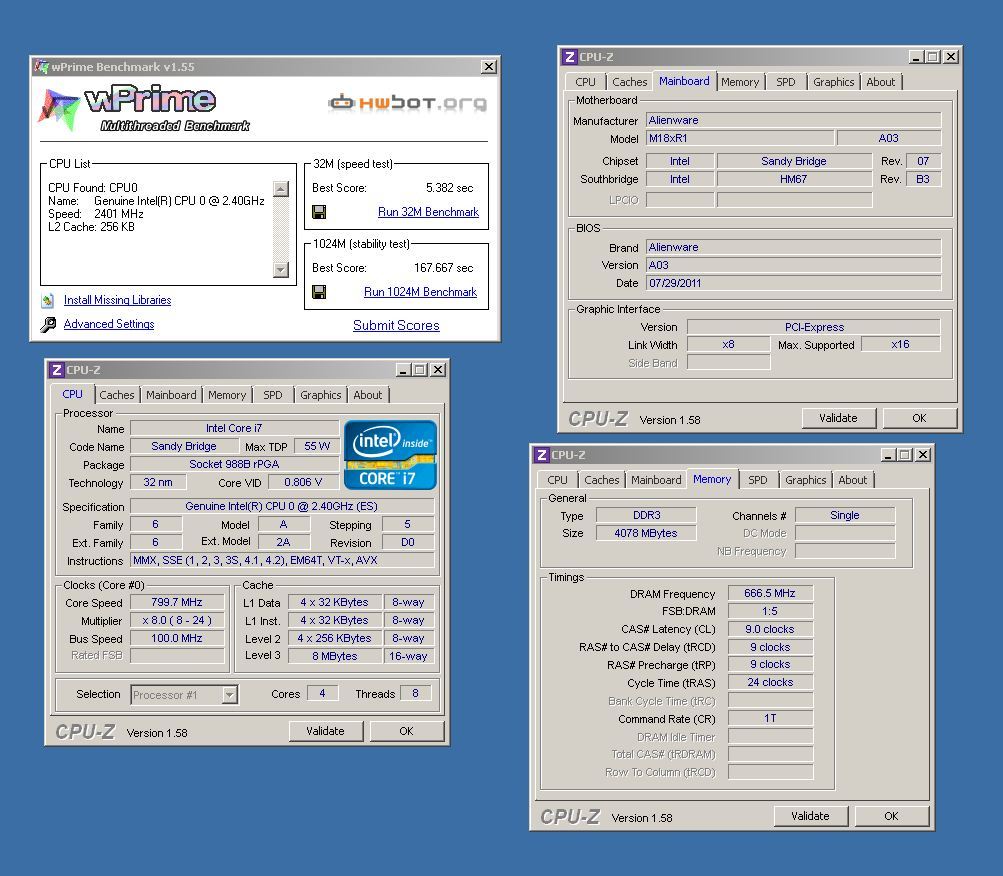
Task: Click the Threads value field
Action: 415,694
